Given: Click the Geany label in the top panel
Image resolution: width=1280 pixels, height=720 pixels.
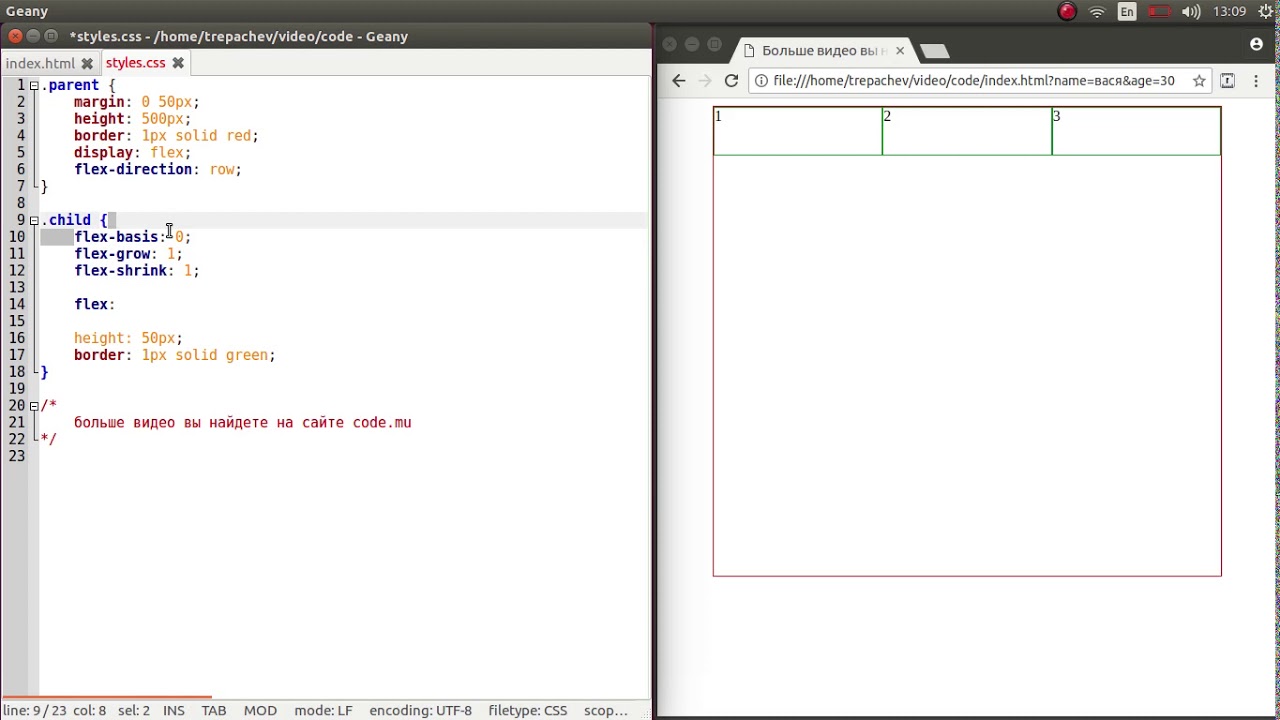Looking at the screenshot, I should pyautogui.click(x=27, y=12).
